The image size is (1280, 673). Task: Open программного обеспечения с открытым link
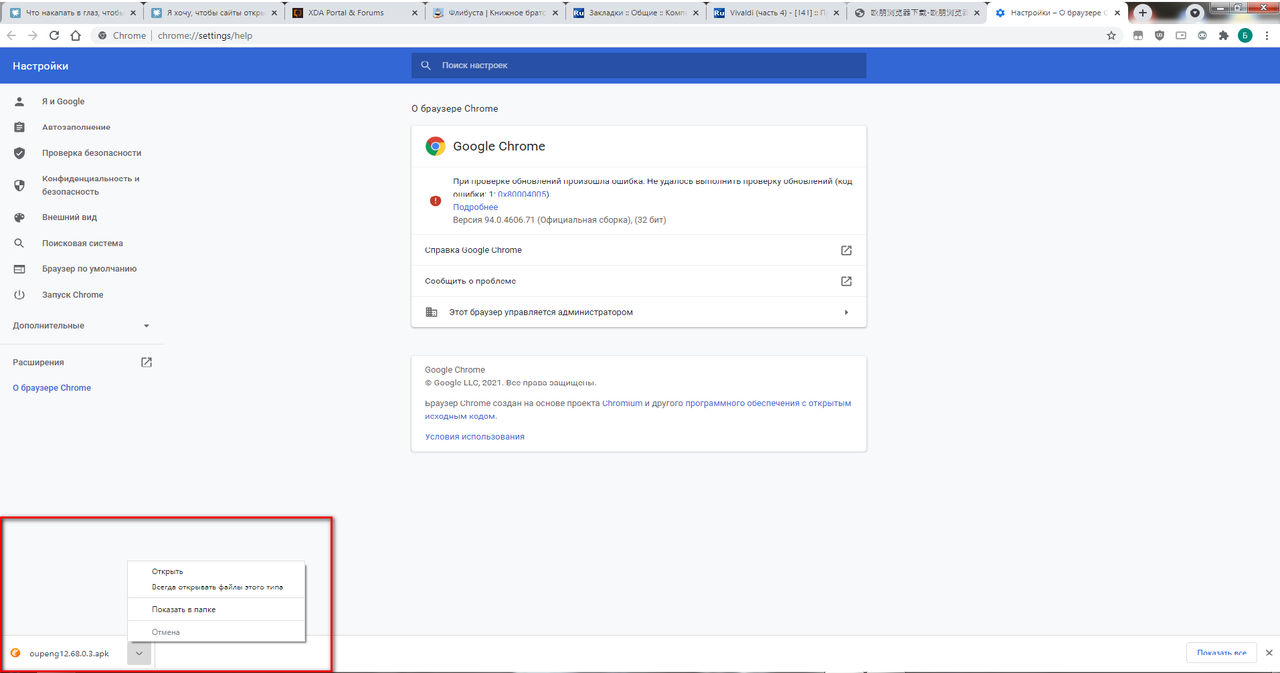pyautogui.click(x=768, y=403)
